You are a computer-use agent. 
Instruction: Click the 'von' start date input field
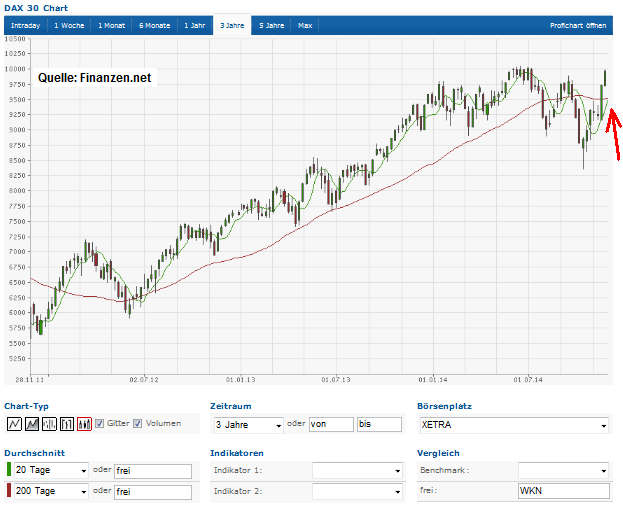point(332,425)
